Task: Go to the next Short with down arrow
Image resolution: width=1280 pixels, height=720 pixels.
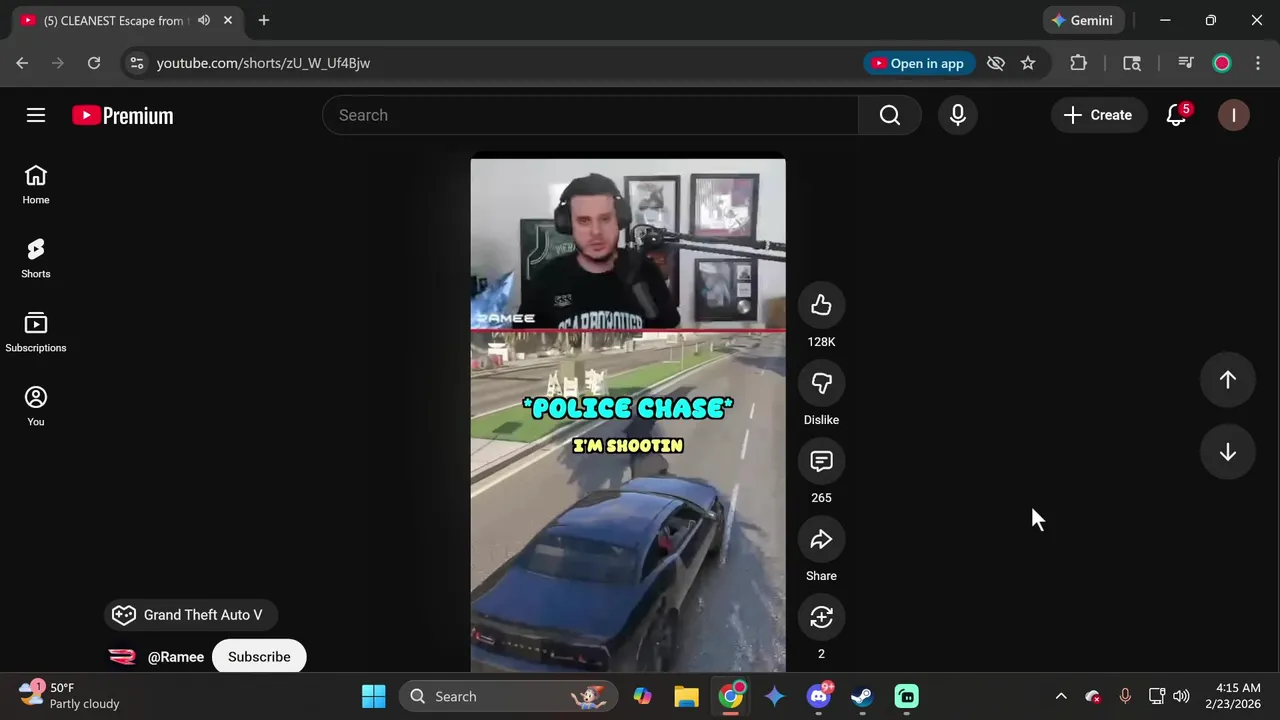Action: 1228,453
